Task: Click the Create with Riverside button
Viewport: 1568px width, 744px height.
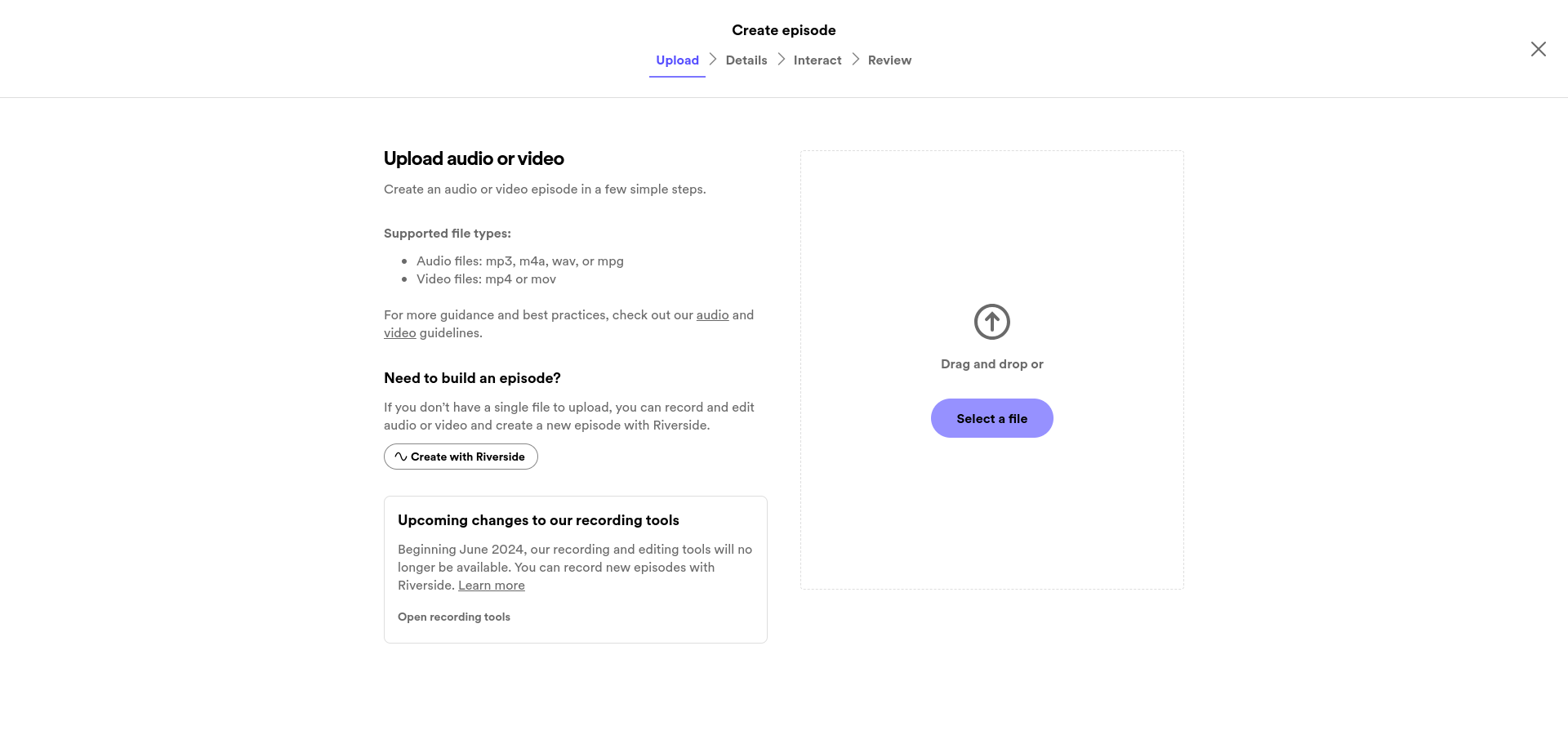Action: point(460,457)
